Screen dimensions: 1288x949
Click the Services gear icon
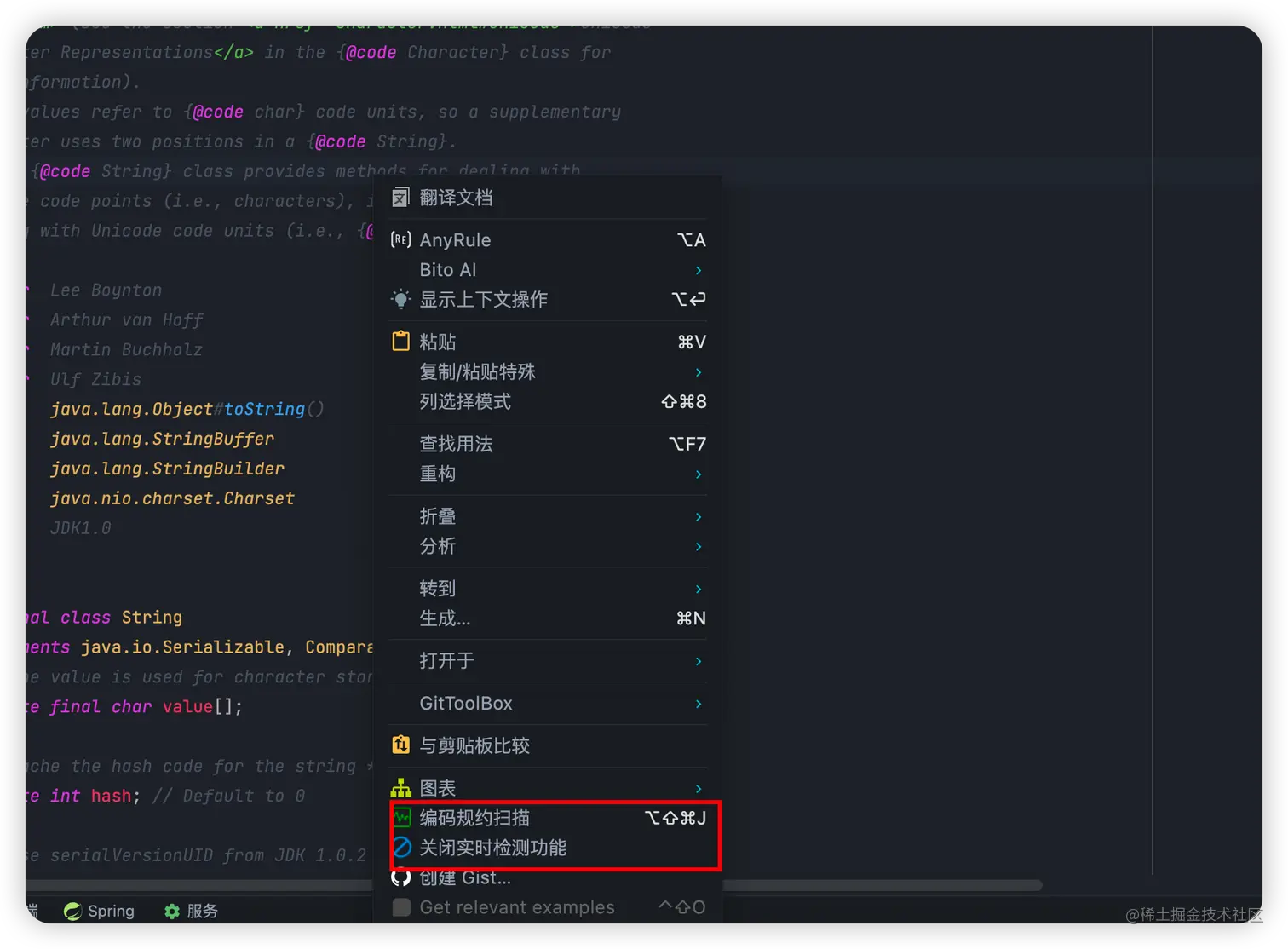click(x=172, y=912)
